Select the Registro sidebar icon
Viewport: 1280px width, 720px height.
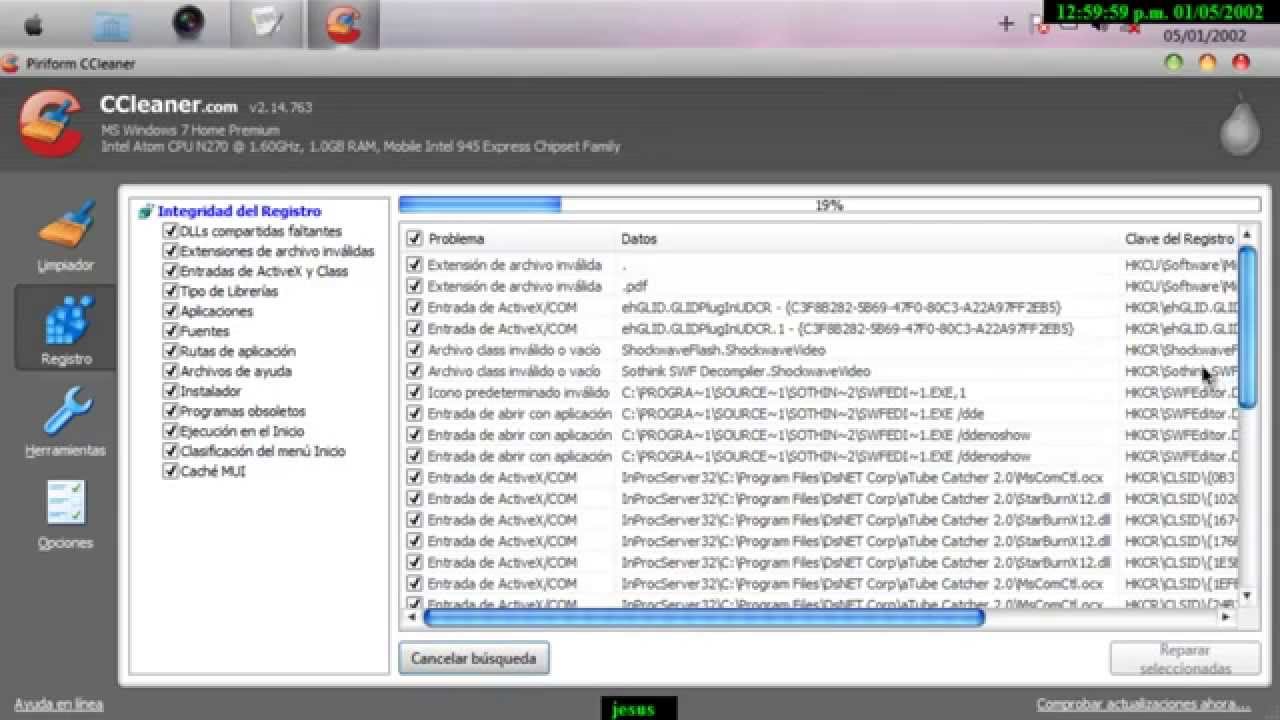point(66,328)
